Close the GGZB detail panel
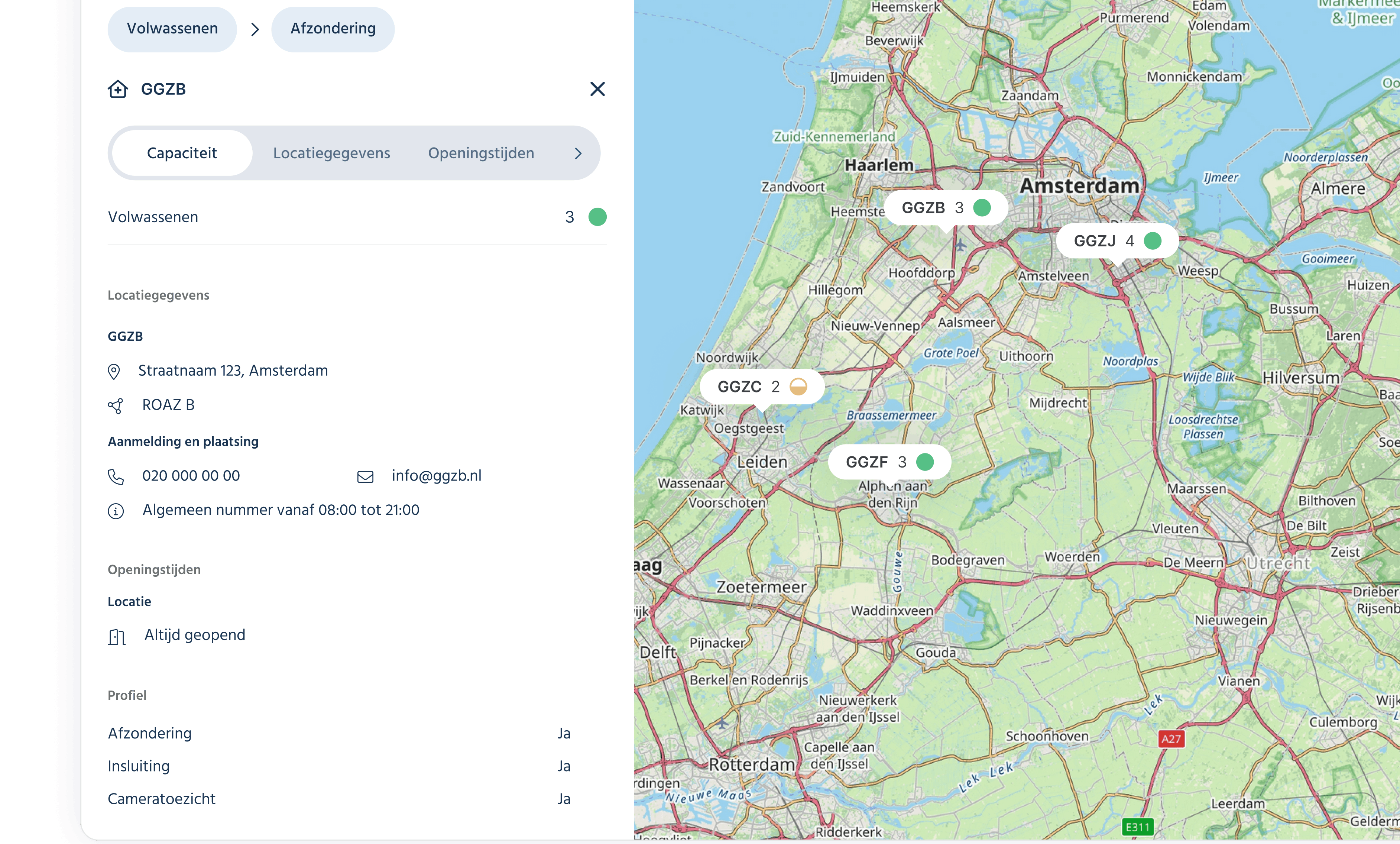 click(x=597, y=89)
